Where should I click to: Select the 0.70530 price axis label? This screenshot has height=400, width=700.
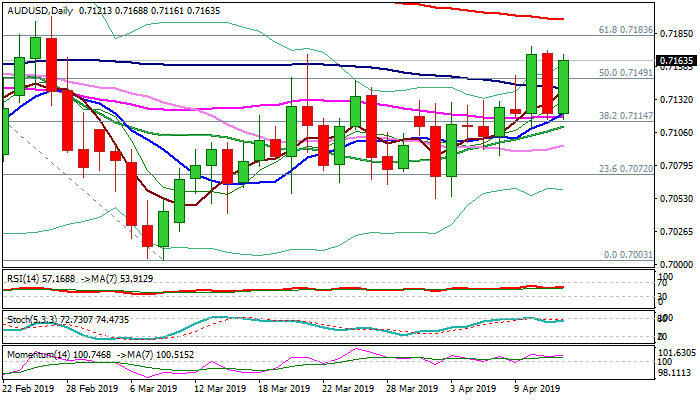(676, 198)
